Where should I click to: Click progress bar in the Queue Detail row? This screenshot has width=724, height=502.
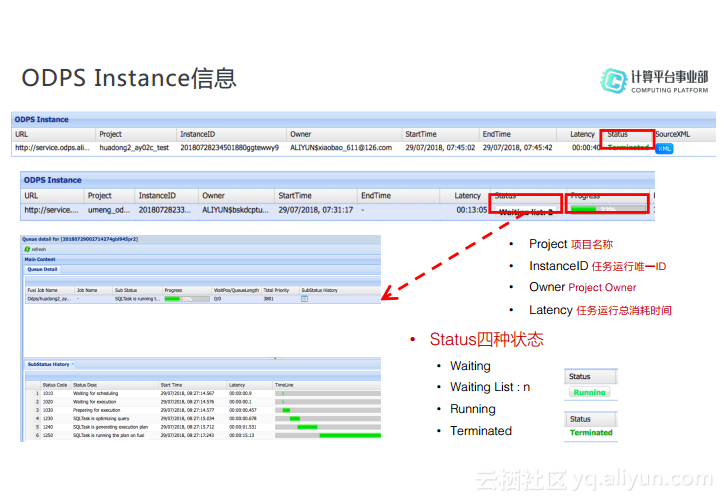(x=187, y=299)
